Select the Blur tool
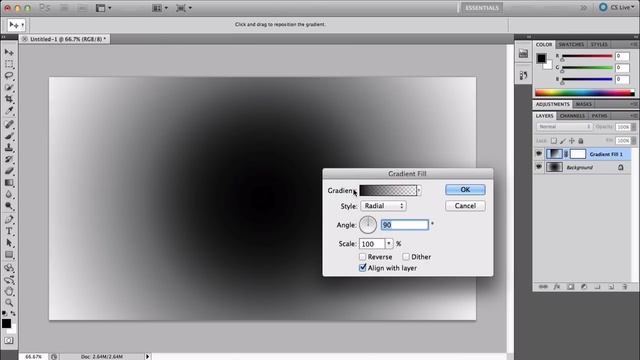 click(x=9, y=194)
